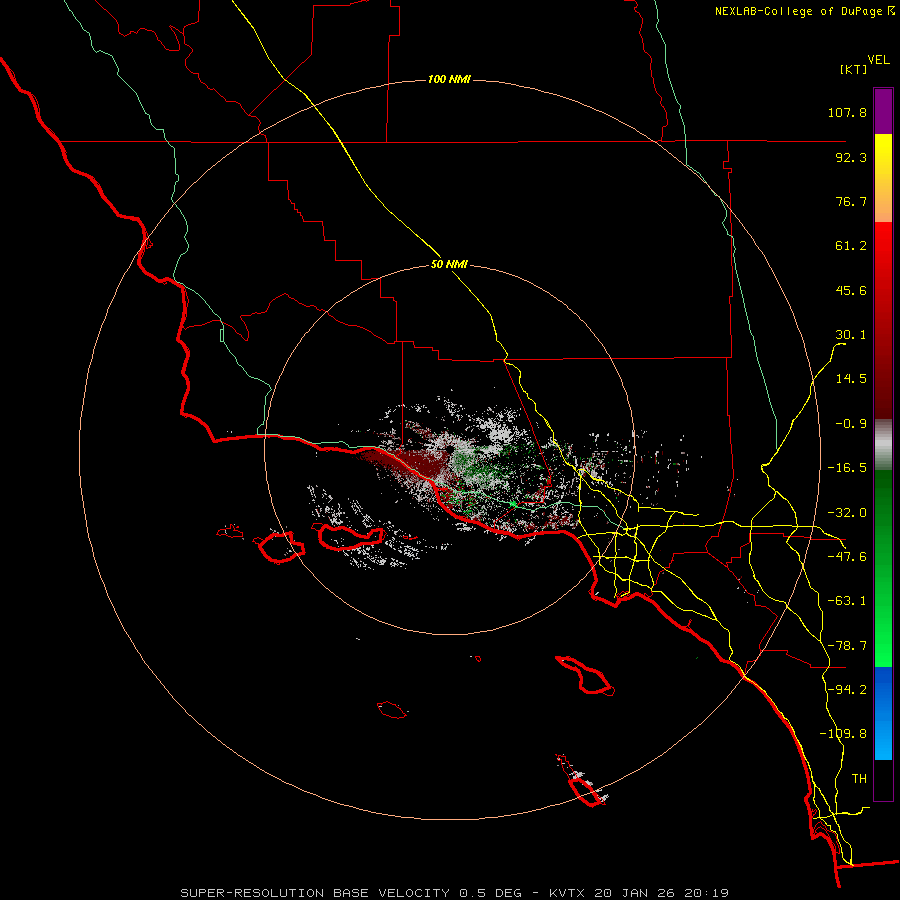The height and width of the screenshot is (900, 900).
Task: Click the 92.3 legend value
Action: coord(851,157)
